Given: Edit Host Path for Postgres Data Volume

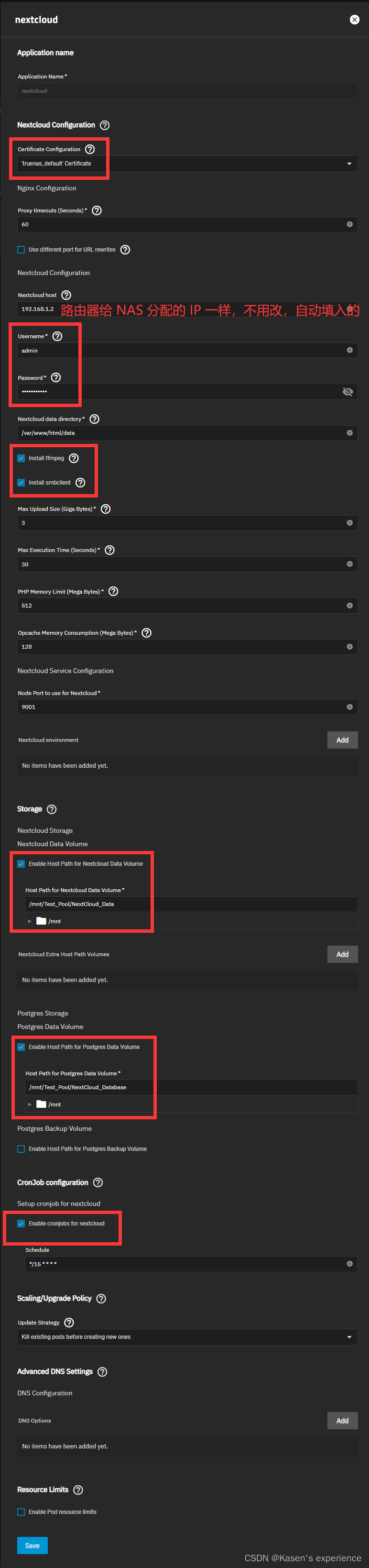Looking at the screenshot, I should coord(191,1087).
